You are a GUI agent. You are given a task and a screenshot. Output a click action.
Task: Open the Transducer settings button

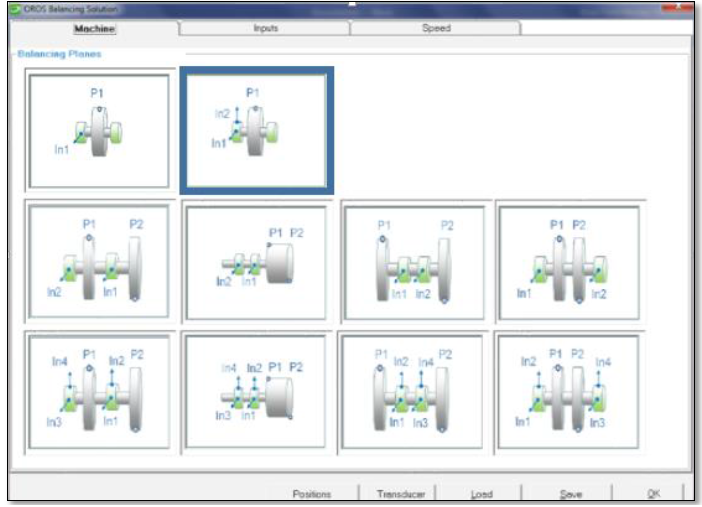401,494
